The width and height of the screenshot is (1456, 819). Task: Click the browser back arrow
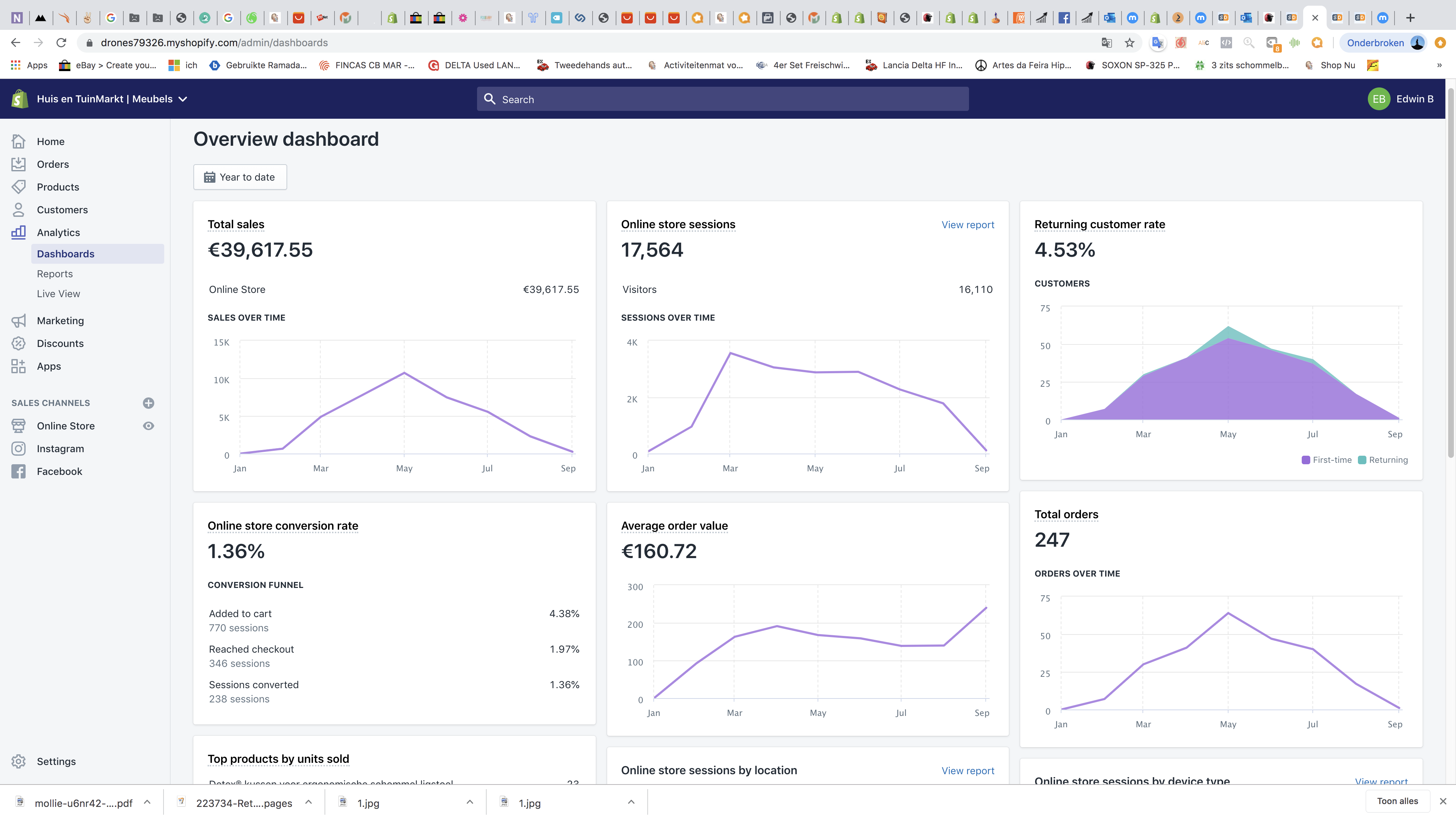pos(15,42)
